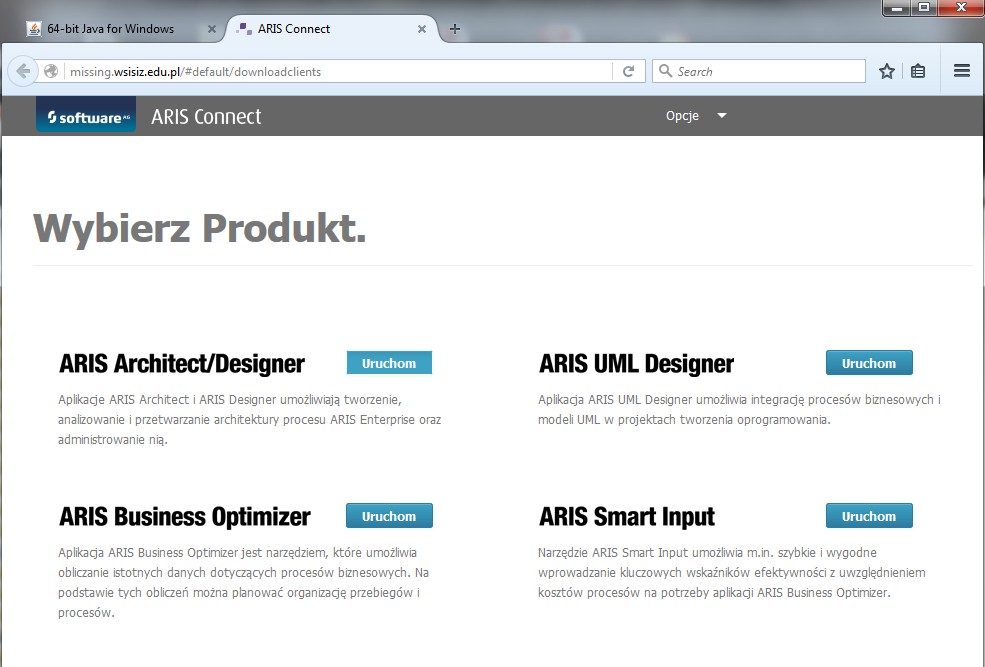Screen dimensions: 985x667
Task: Launch ARIS UML Designer with Uruchom
Action: (869, 363)
